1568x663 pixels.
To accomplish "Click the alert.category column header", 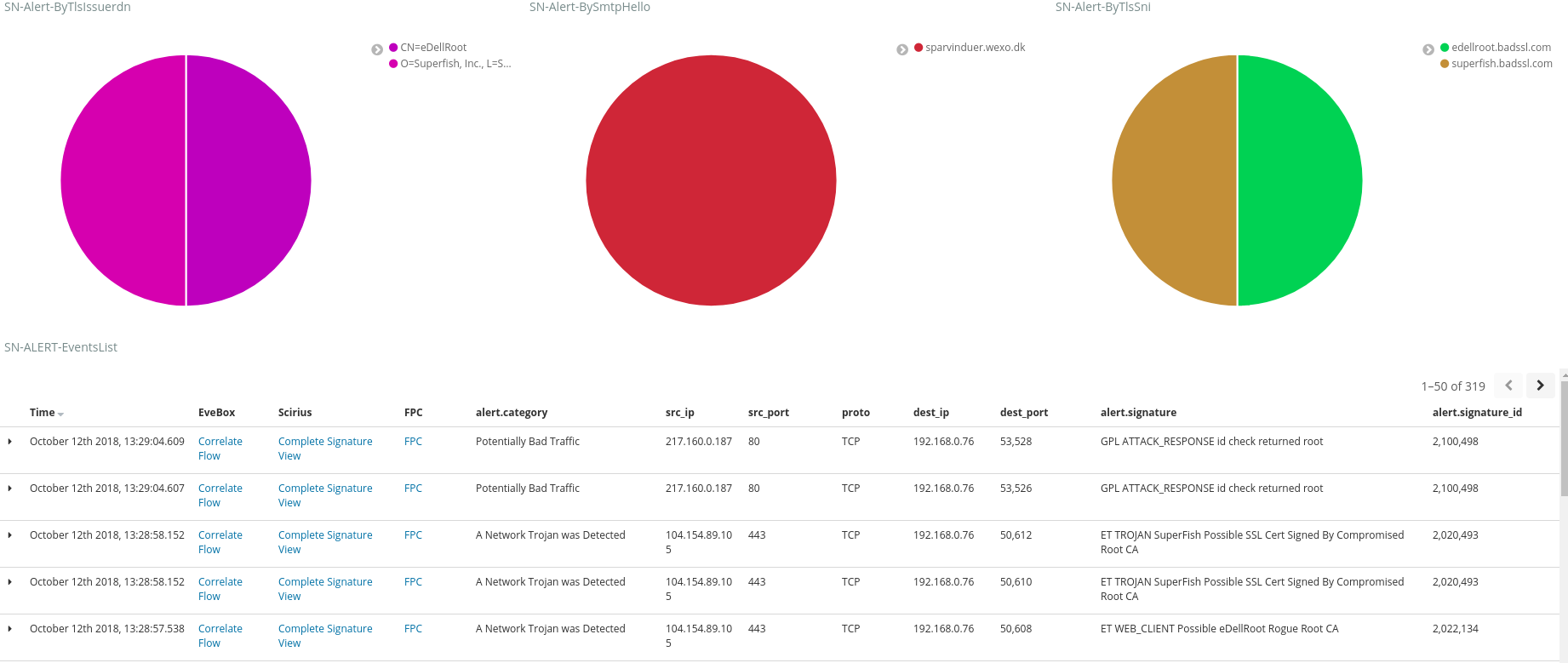I will pos(512,413).
